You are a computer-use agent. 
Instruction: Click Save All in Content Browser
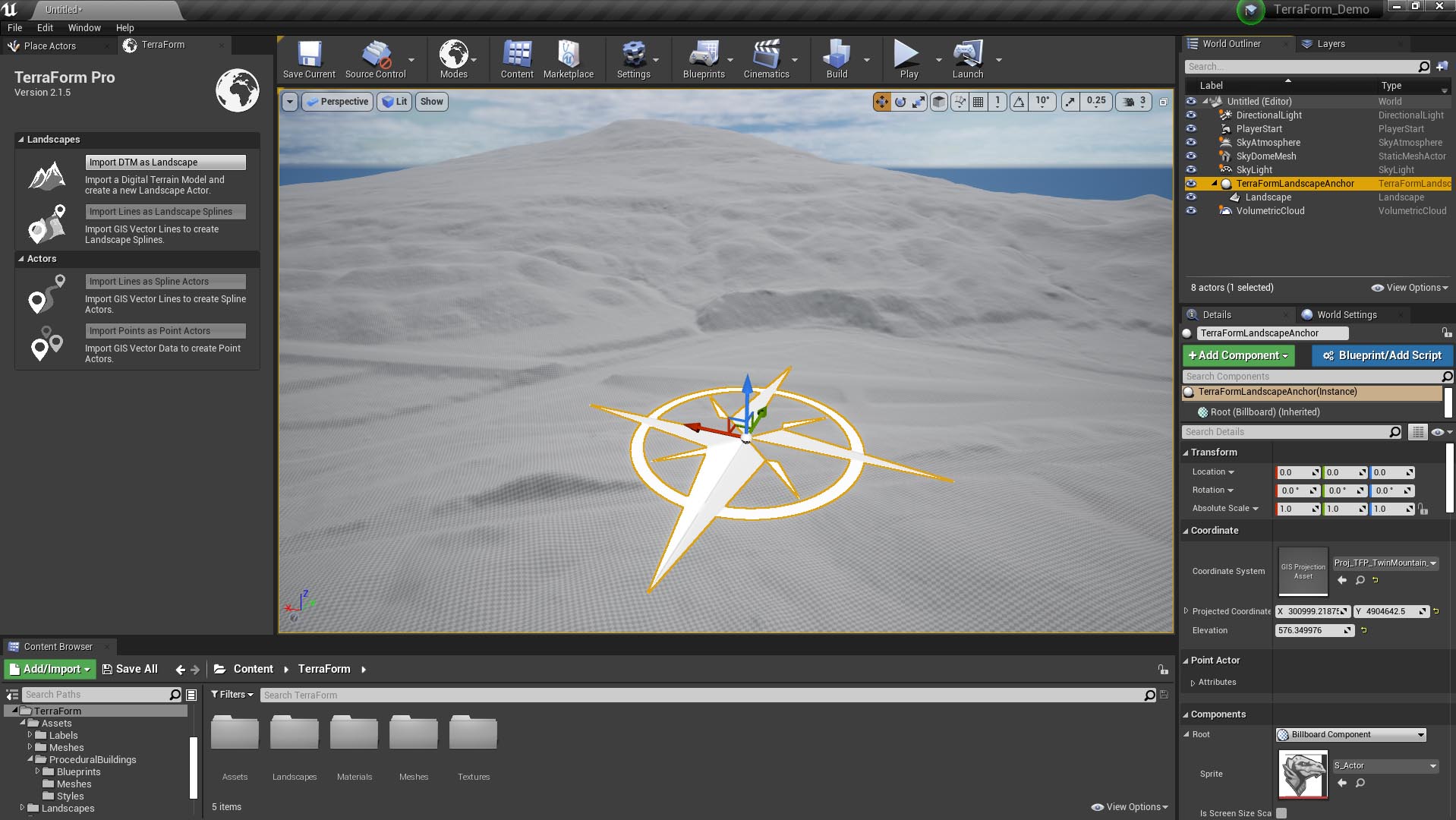coord(130,669)
